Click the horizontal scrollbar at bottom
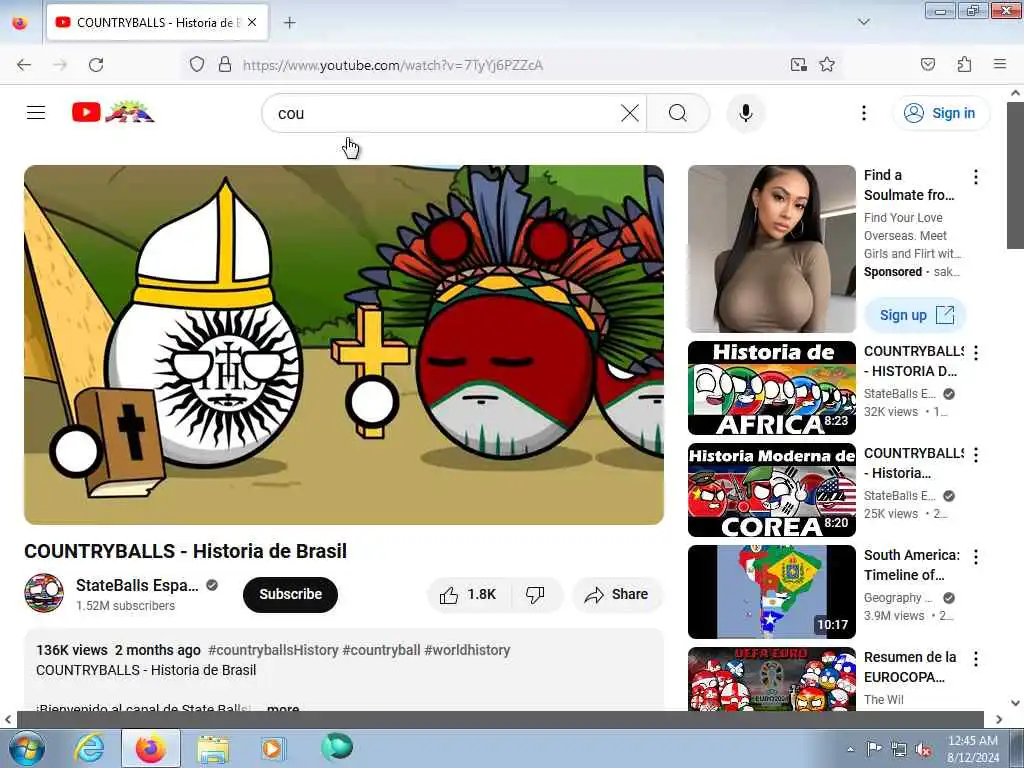The width and height of the screenshot is (1024, 768). tap(500, 719)
